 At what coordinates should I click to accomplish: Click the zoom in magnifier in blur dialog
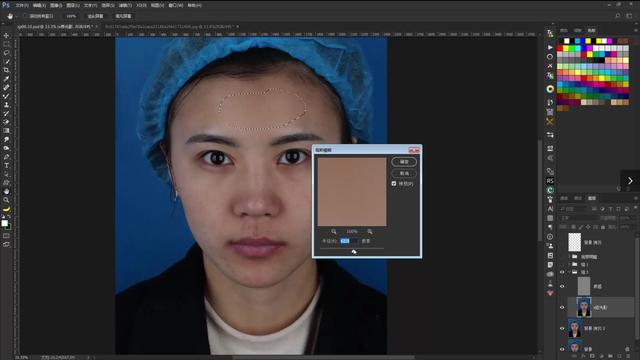[370, 231]
